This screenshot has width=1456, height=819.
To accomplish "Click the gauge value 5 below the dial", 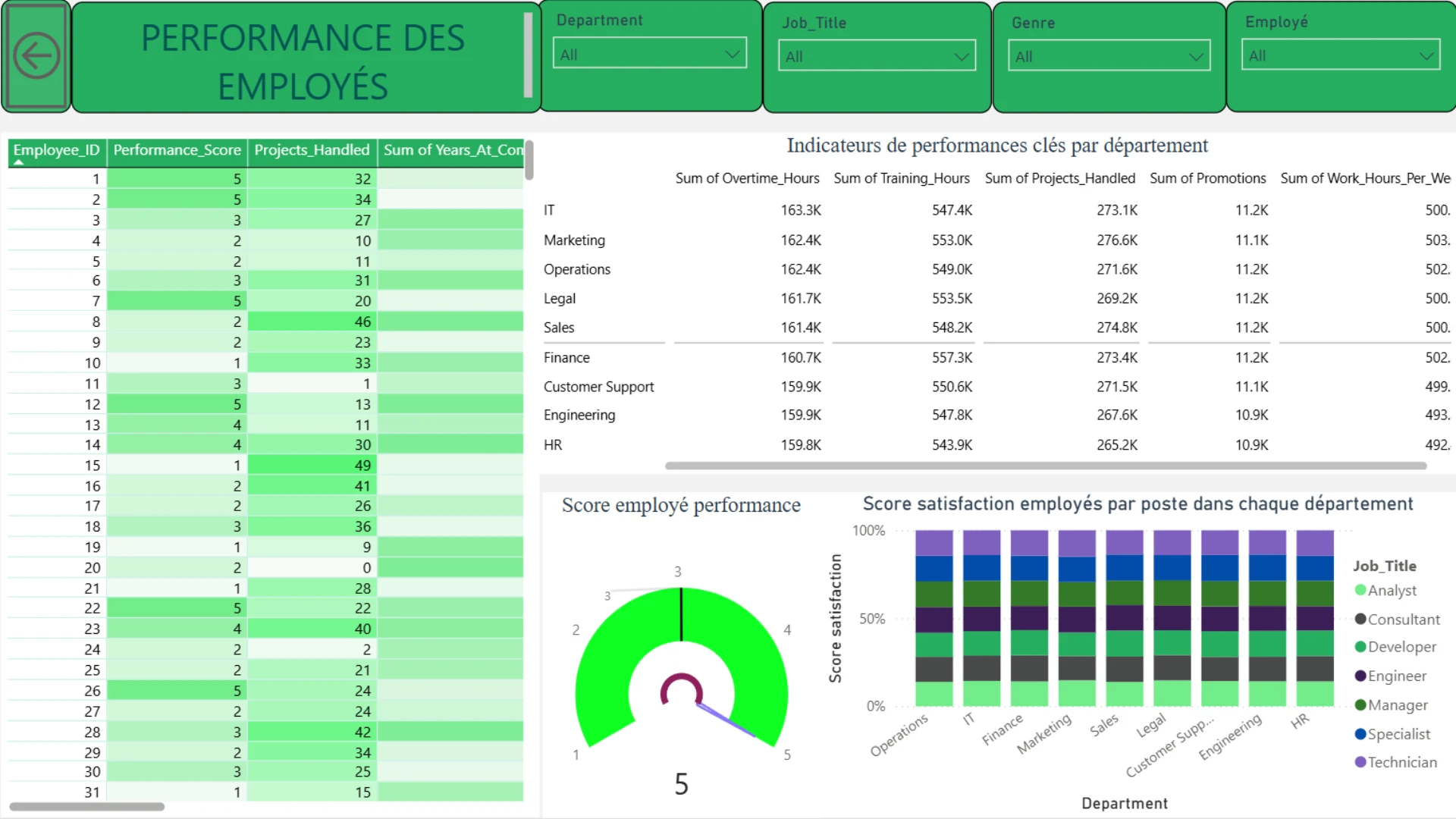I will pos(682,784).
